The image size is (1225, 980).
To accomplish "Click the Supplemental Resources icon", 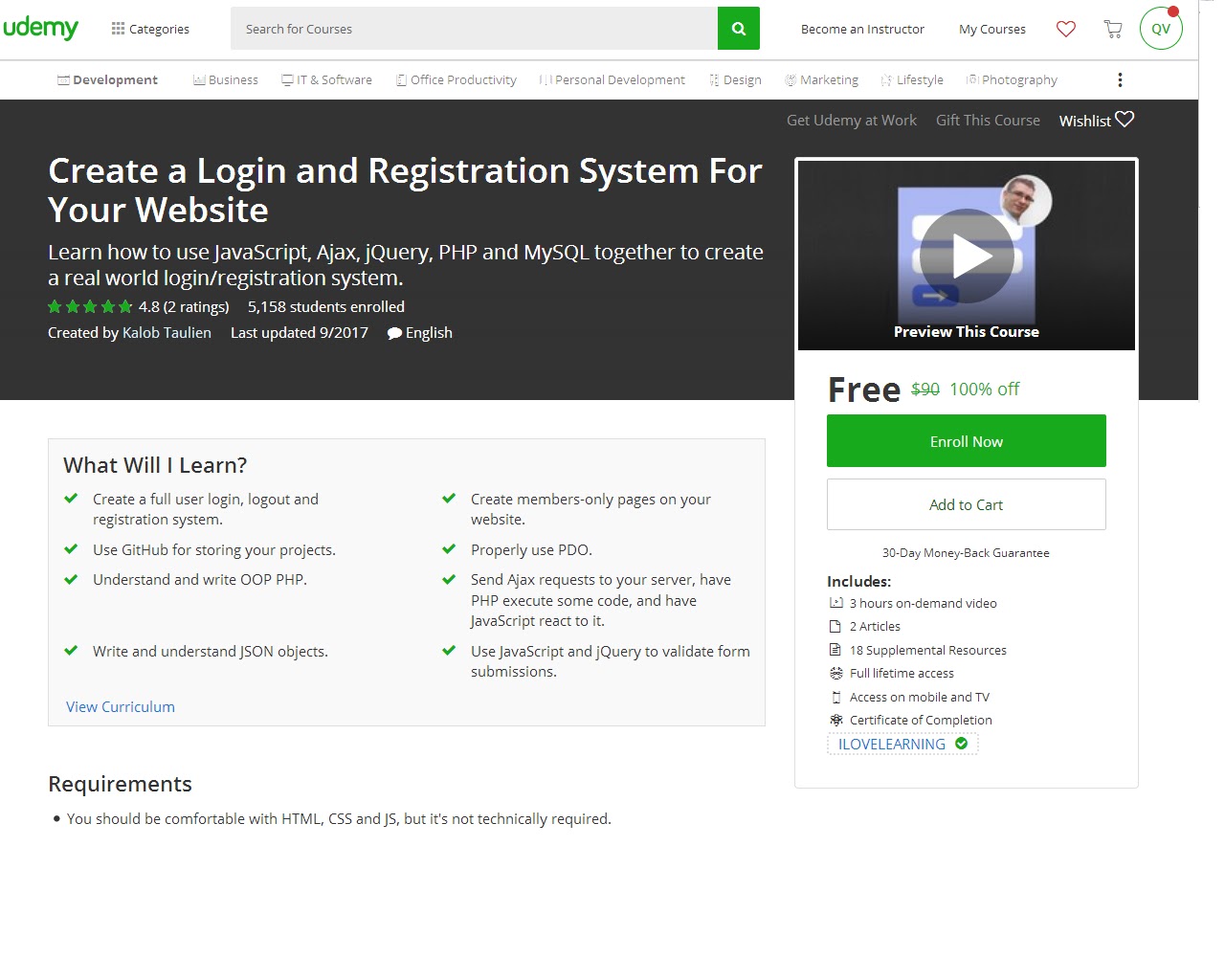I will pos(835,650).
